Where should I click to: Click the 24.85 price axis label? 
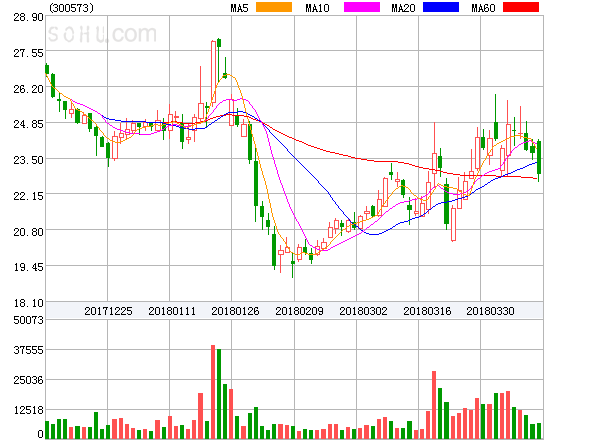[x=28, y=124]
